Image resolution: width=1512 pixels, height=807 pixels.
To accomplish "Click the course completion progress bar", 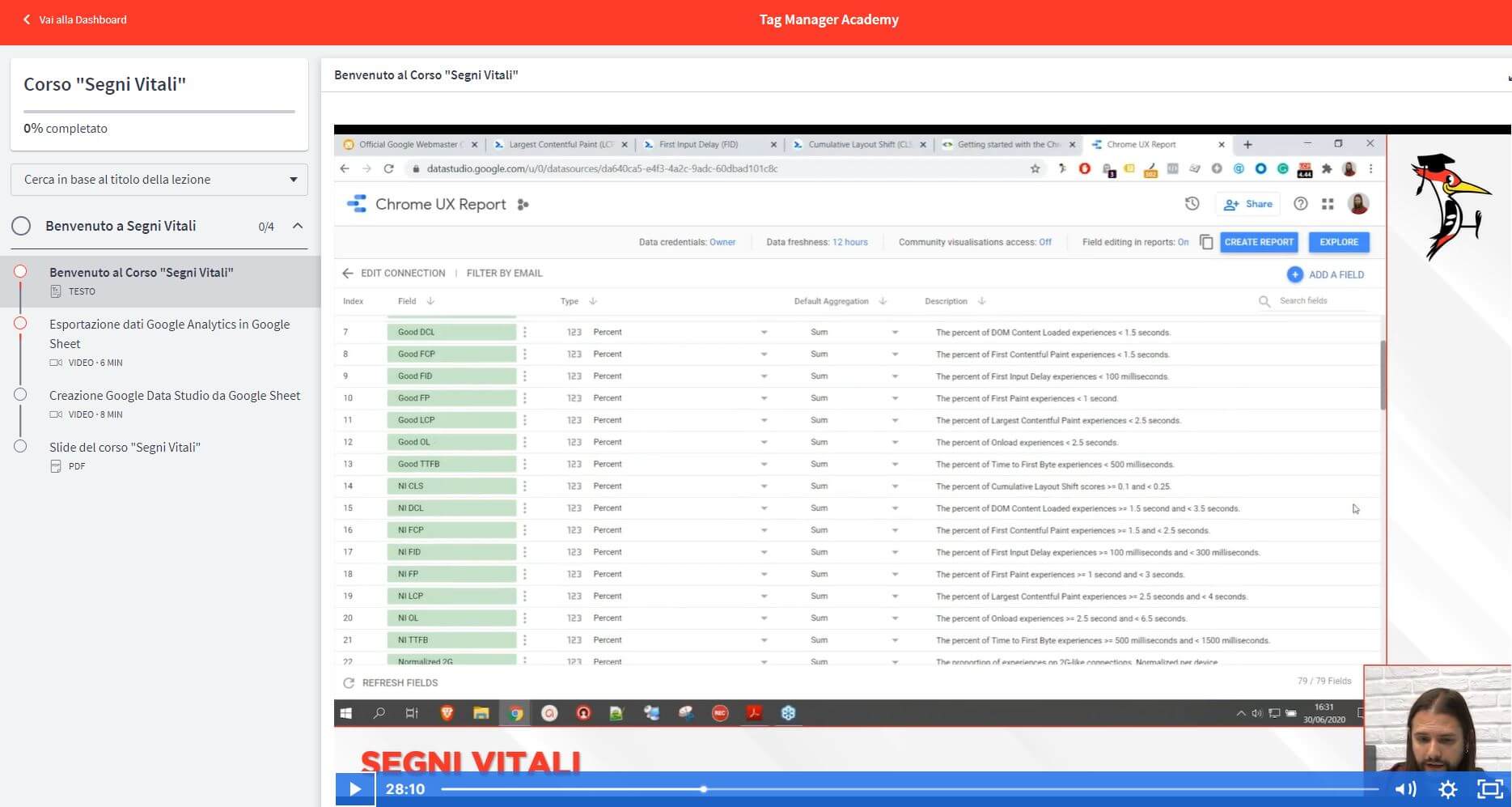I will point(159,111).
